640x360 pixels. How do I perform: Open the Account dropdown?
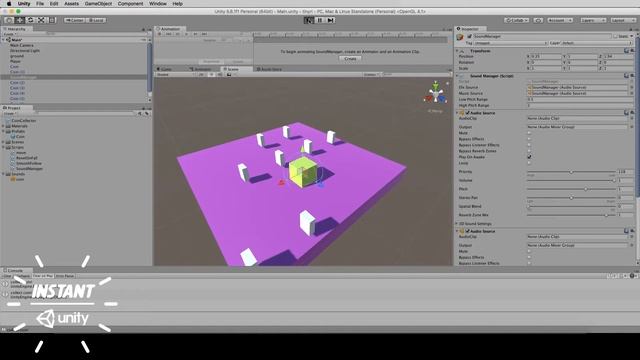(x=560, y=20)
